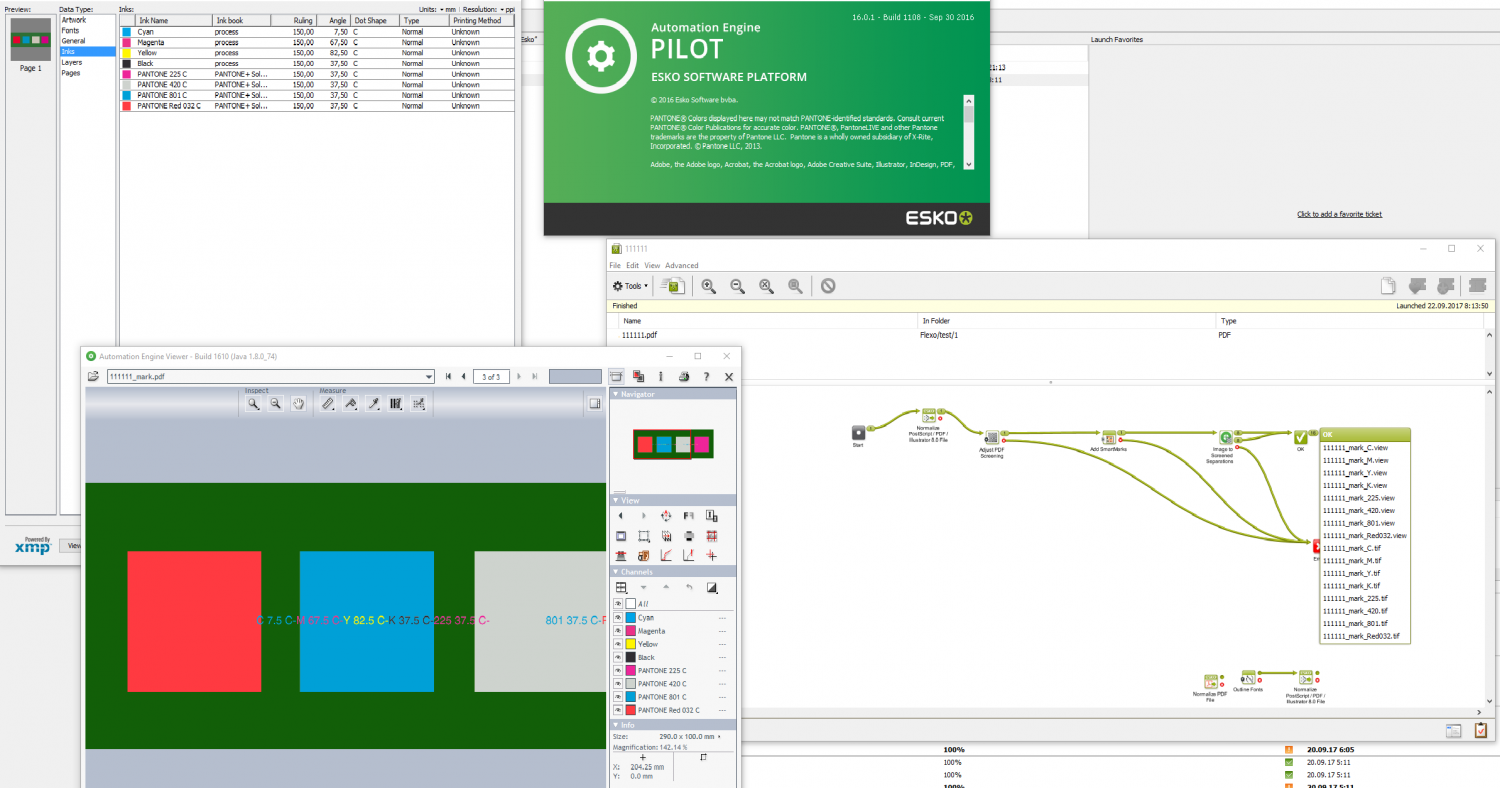This screenshot has width=1500, height=788.
Task: Toggle All channels eye visibility
Action: click(618, 604)
